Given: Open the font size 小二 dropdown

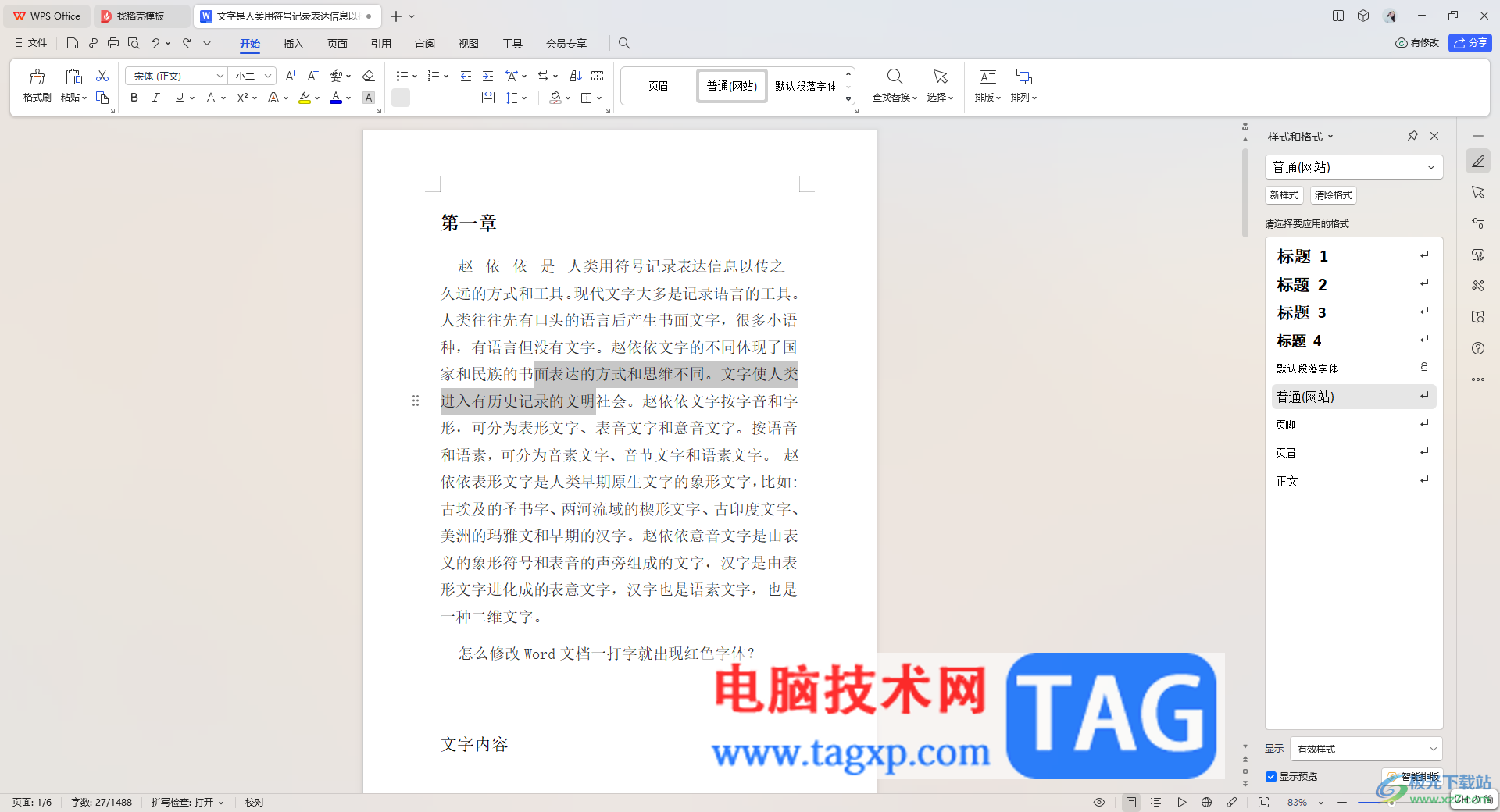Looking at the screenshot, I should click(x=268, y=76).
